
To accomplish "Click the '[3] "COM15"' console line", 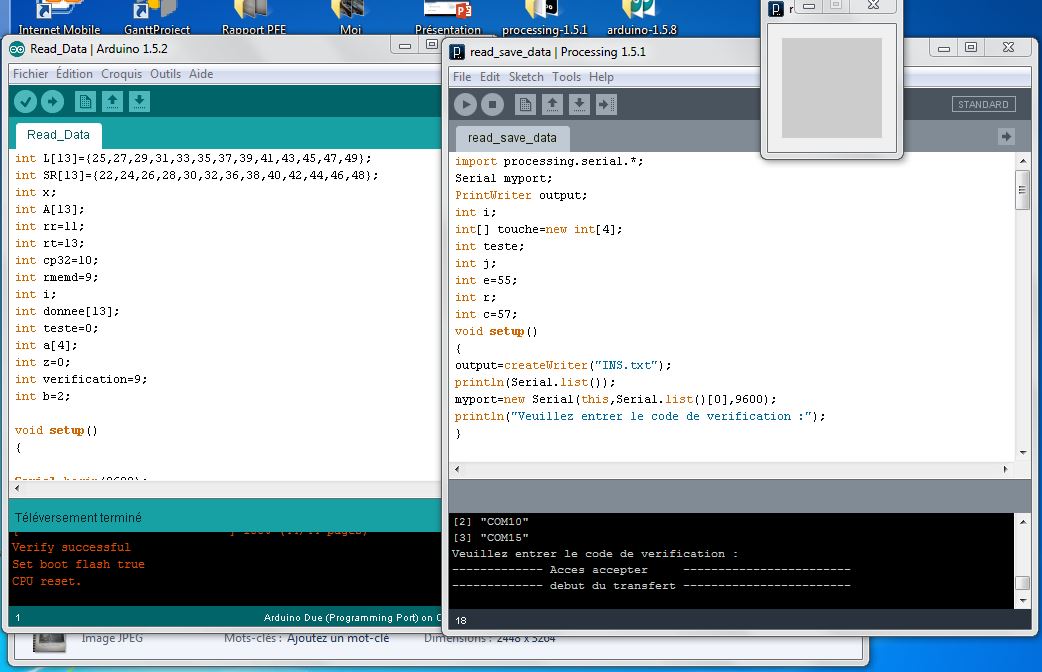I will tap(491, 537).
